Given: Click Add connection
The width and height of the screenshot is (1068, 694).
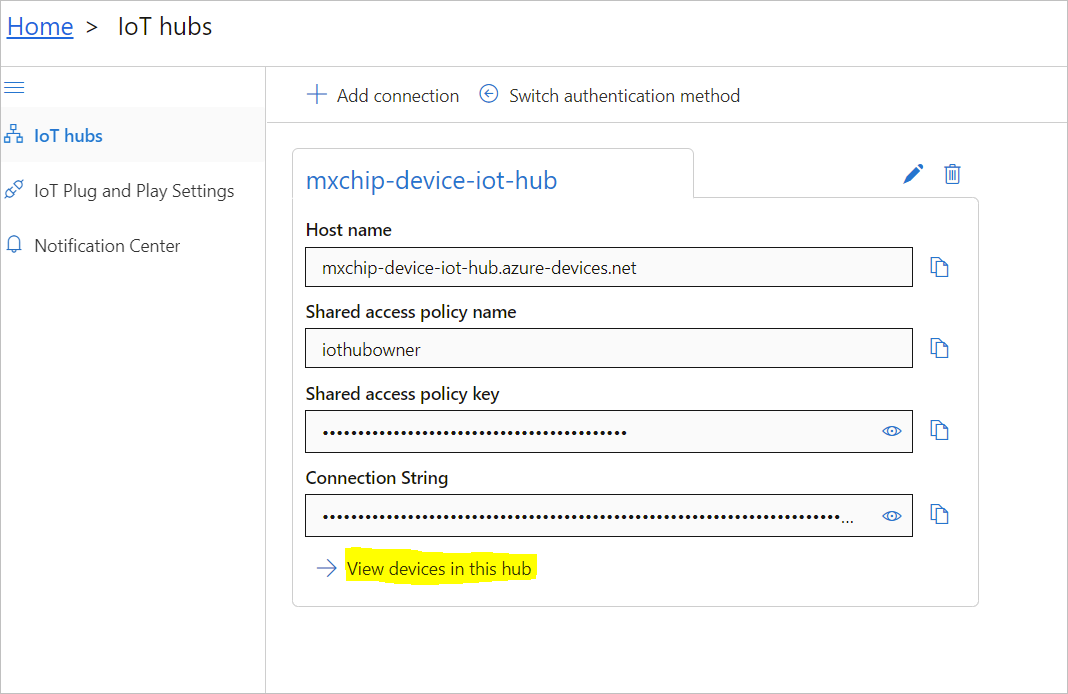Looking at the screenshot, I should (x=383, y=95).
